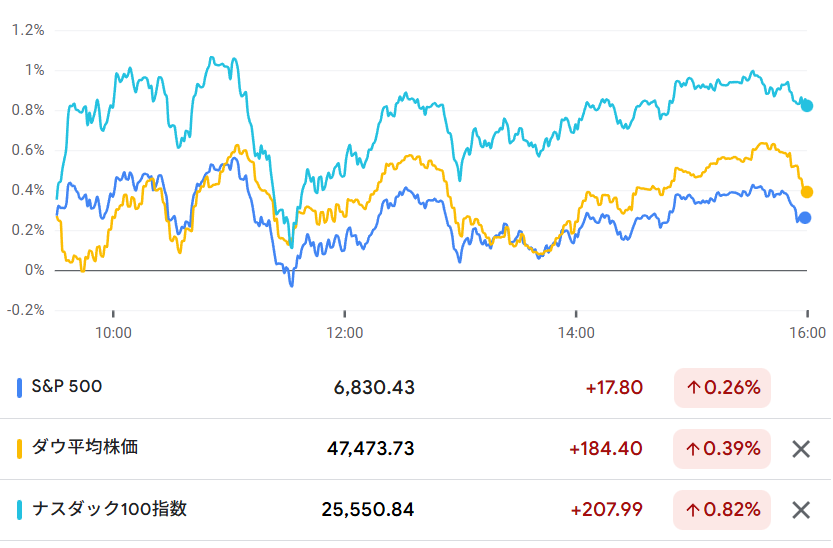Remove ダウ平均株価 from the comparison
Screen dimensions: 833x548
[800, 449]
